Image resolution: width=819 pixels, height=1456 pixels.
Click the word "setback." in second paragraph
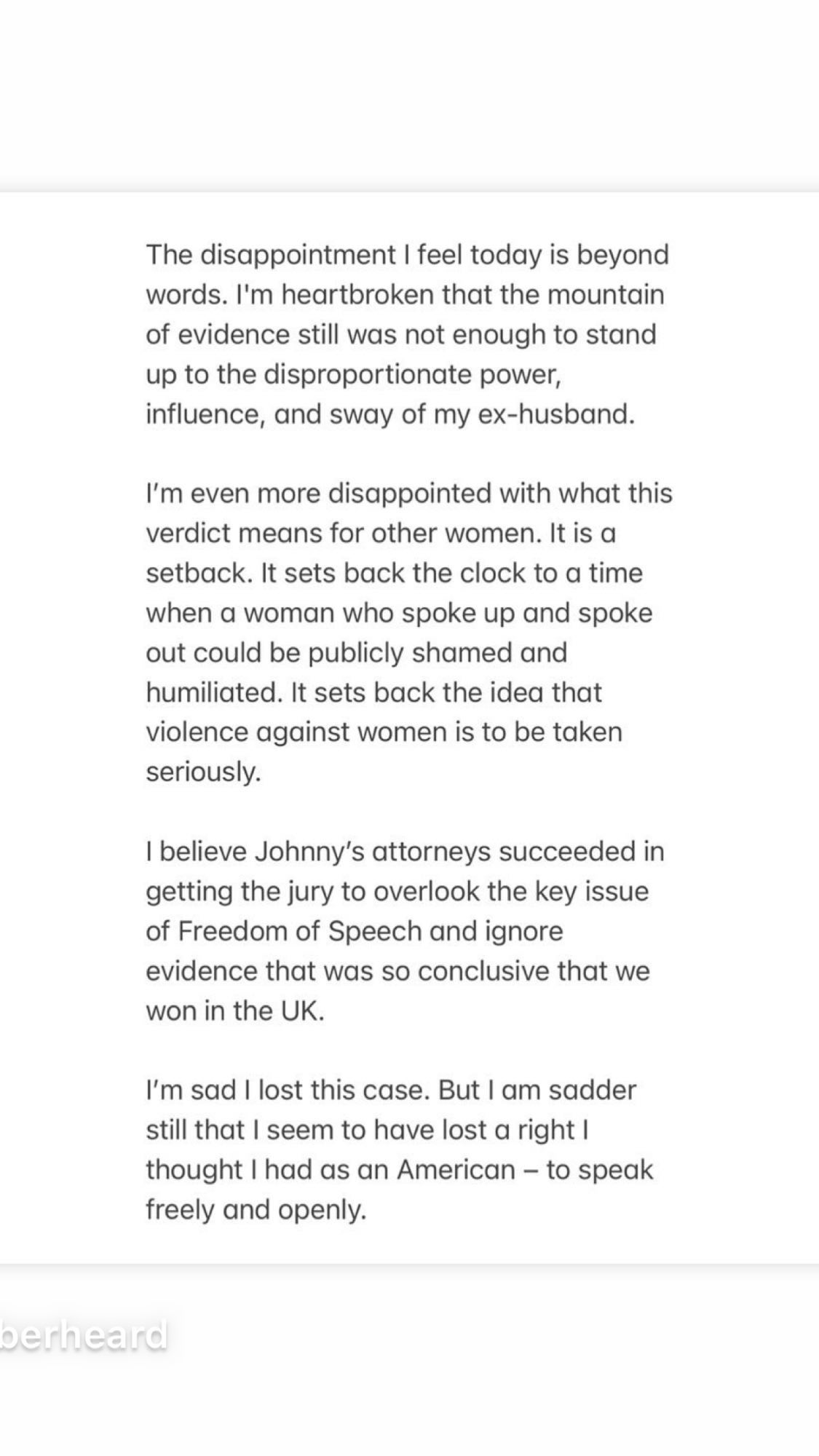click(198, 573)
